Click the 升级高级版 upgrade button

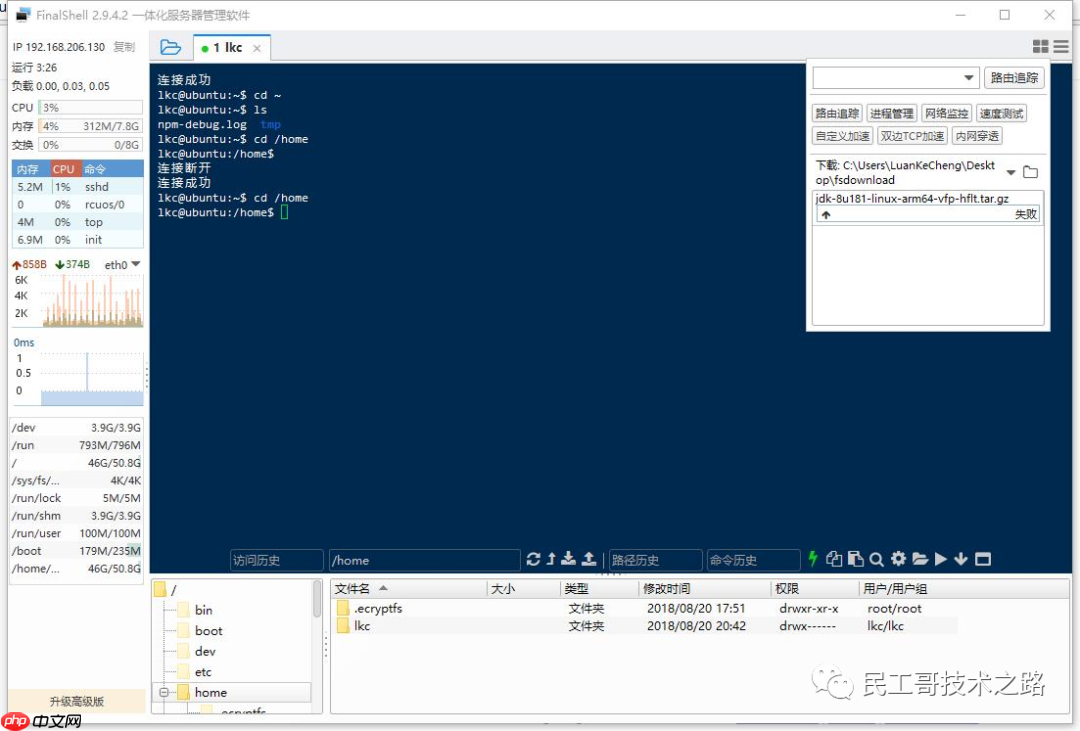click(x=76, y=701)
